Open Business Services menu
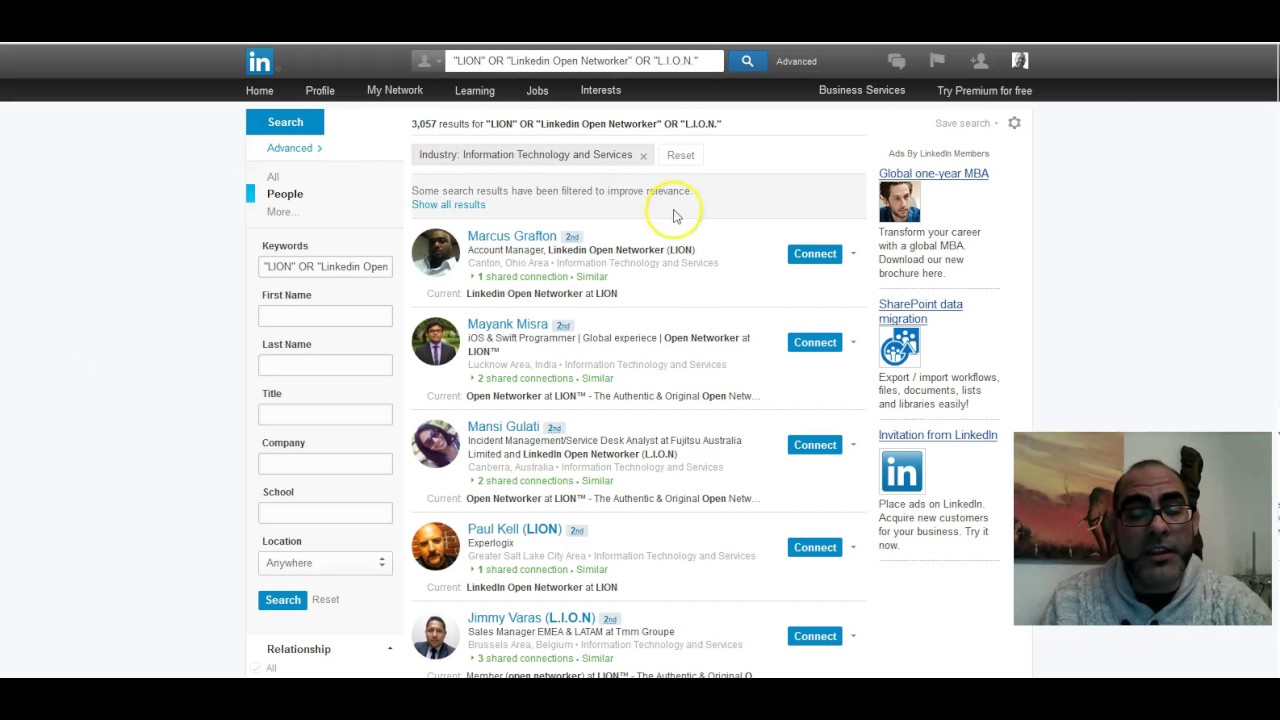 [x=862, y=90]
